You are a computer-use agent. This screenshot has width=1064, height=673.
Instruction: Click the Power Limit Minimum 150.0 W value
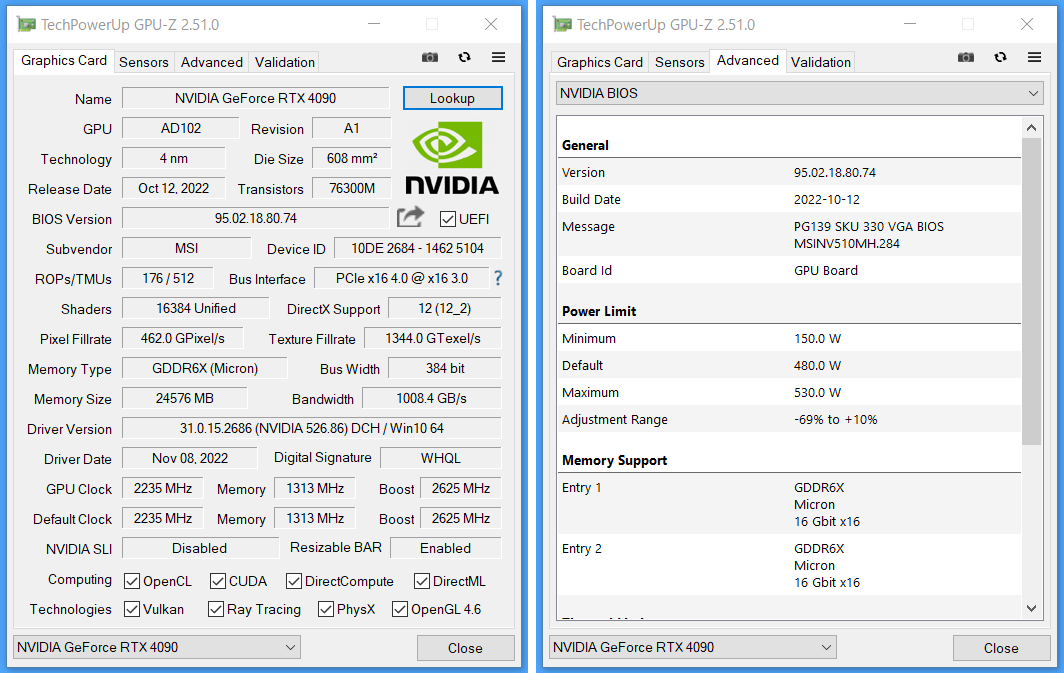pos(818,338)
